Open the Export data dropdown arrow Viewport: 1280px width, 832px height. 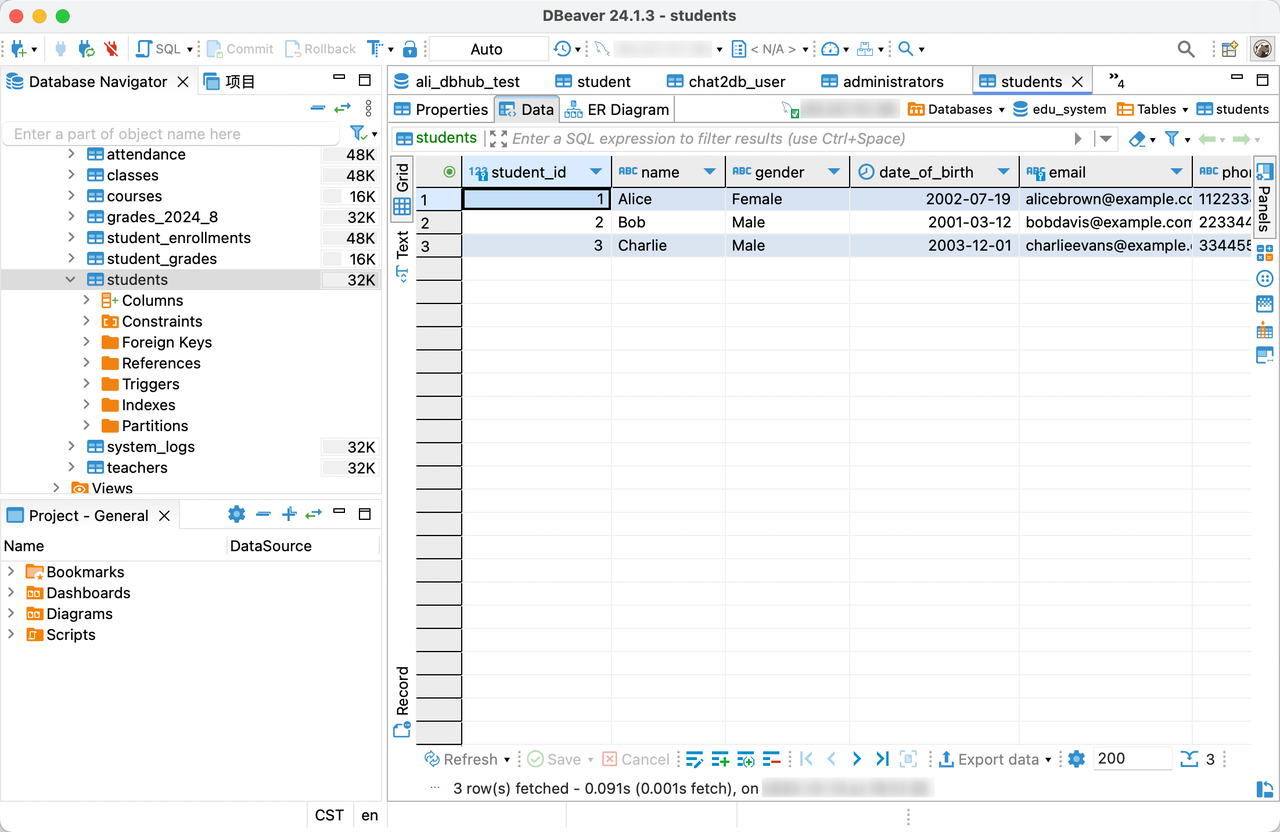point(1048,760)
